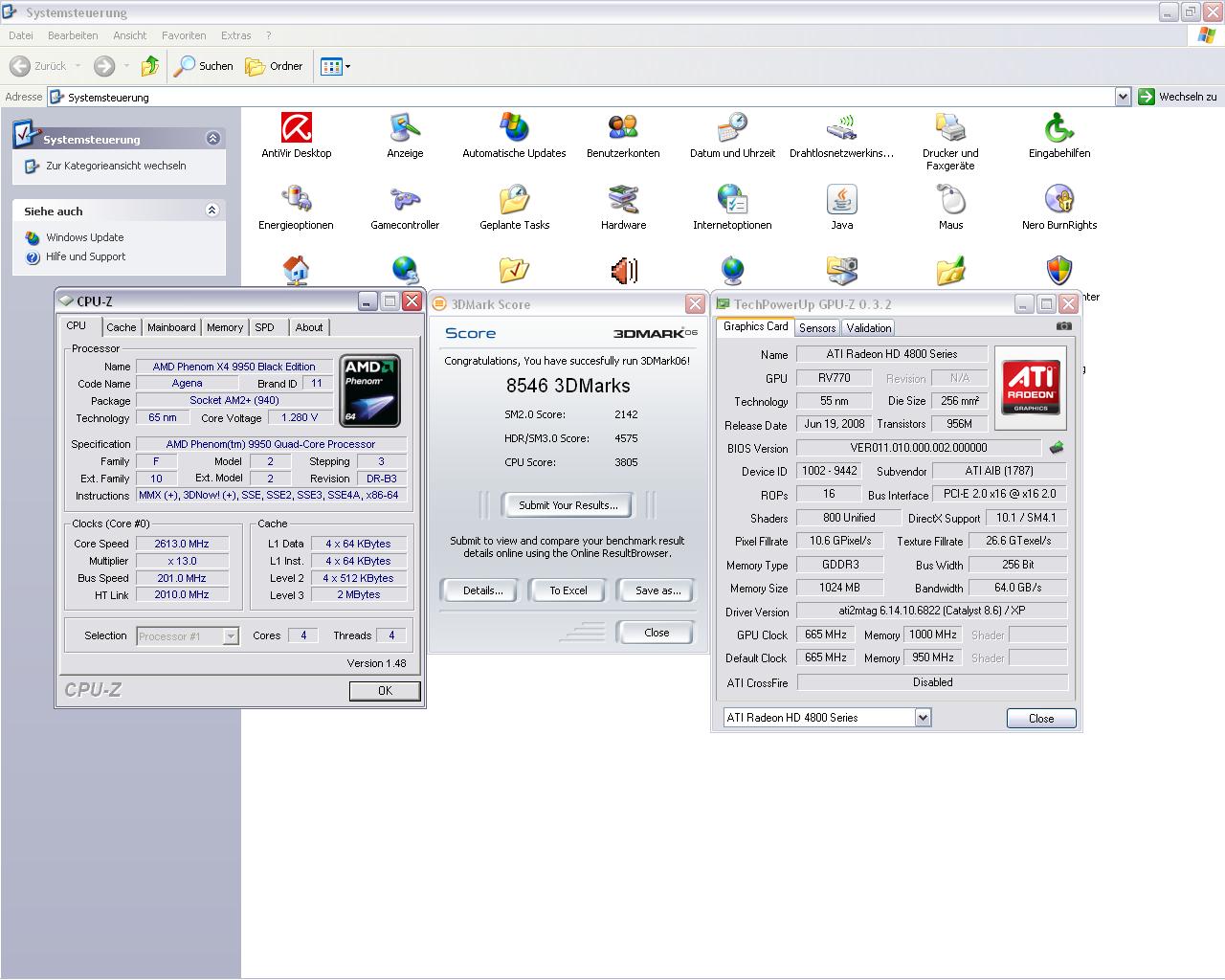Click the Save as button in 3DMark
The image size is (1225, 980).
[x=657, y=590]
